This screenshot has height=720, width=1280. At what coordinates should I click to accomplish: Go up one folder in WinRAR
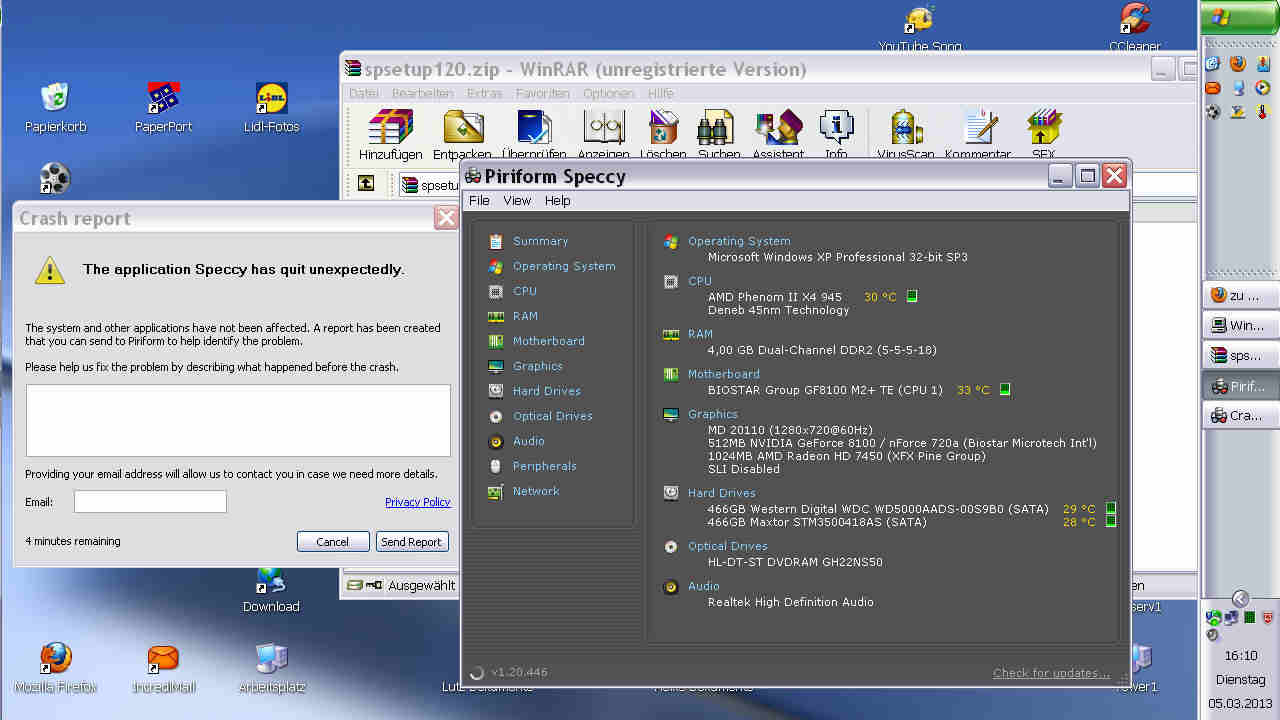click(x=366, y=183)
